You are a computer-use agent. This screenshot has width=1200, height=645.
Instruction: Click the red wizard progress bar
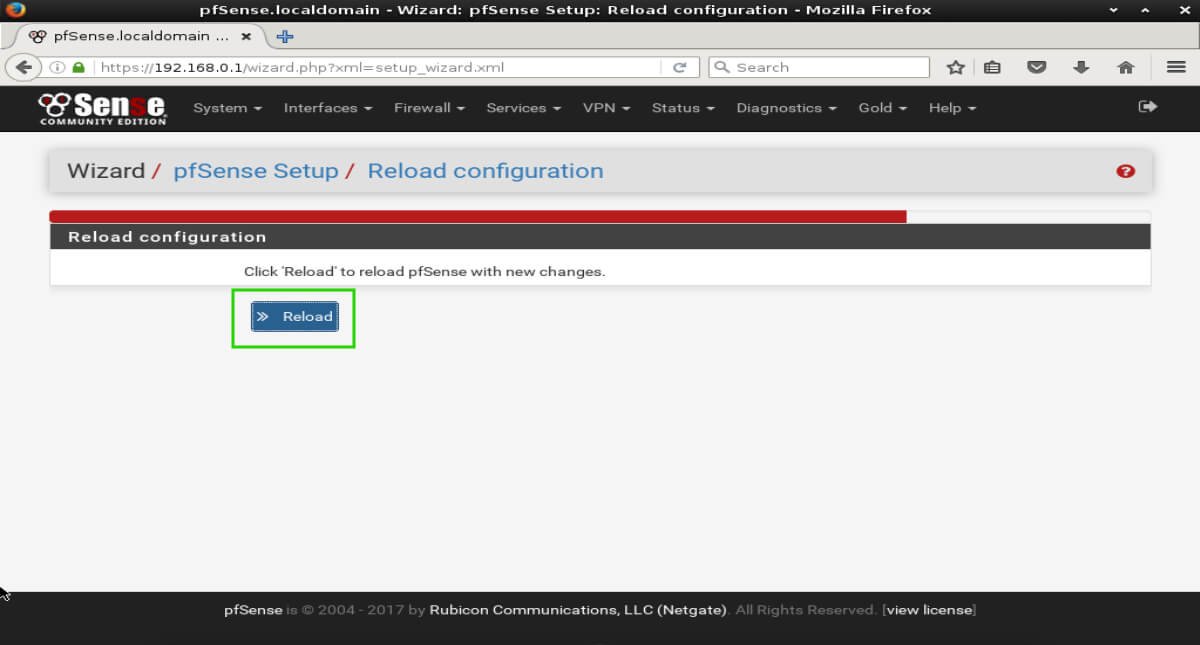tap(478, 216)
